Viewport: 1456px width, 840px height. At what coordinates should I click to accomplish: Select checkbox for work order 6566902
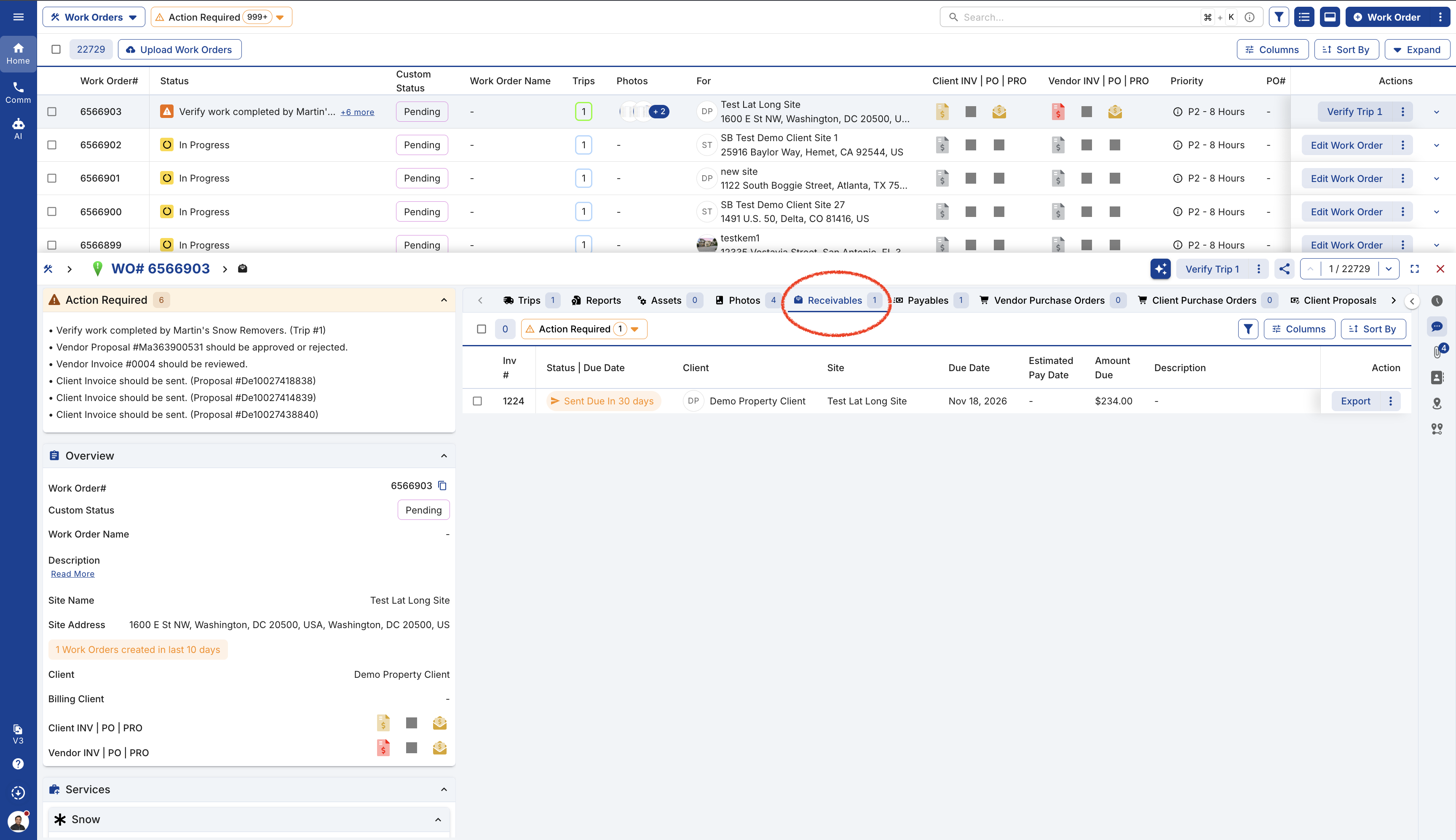tap(52, 145)
